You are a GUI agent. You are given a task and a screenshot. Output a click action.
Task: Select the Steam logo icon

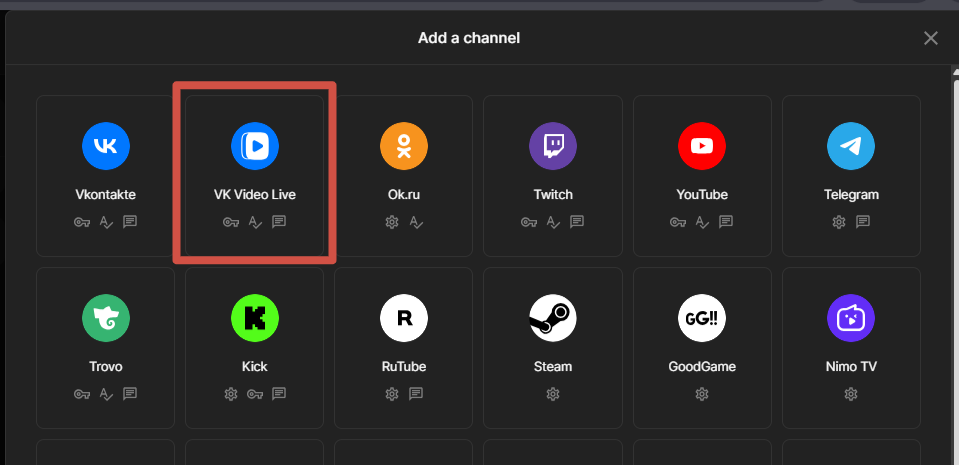coord(553,318)
